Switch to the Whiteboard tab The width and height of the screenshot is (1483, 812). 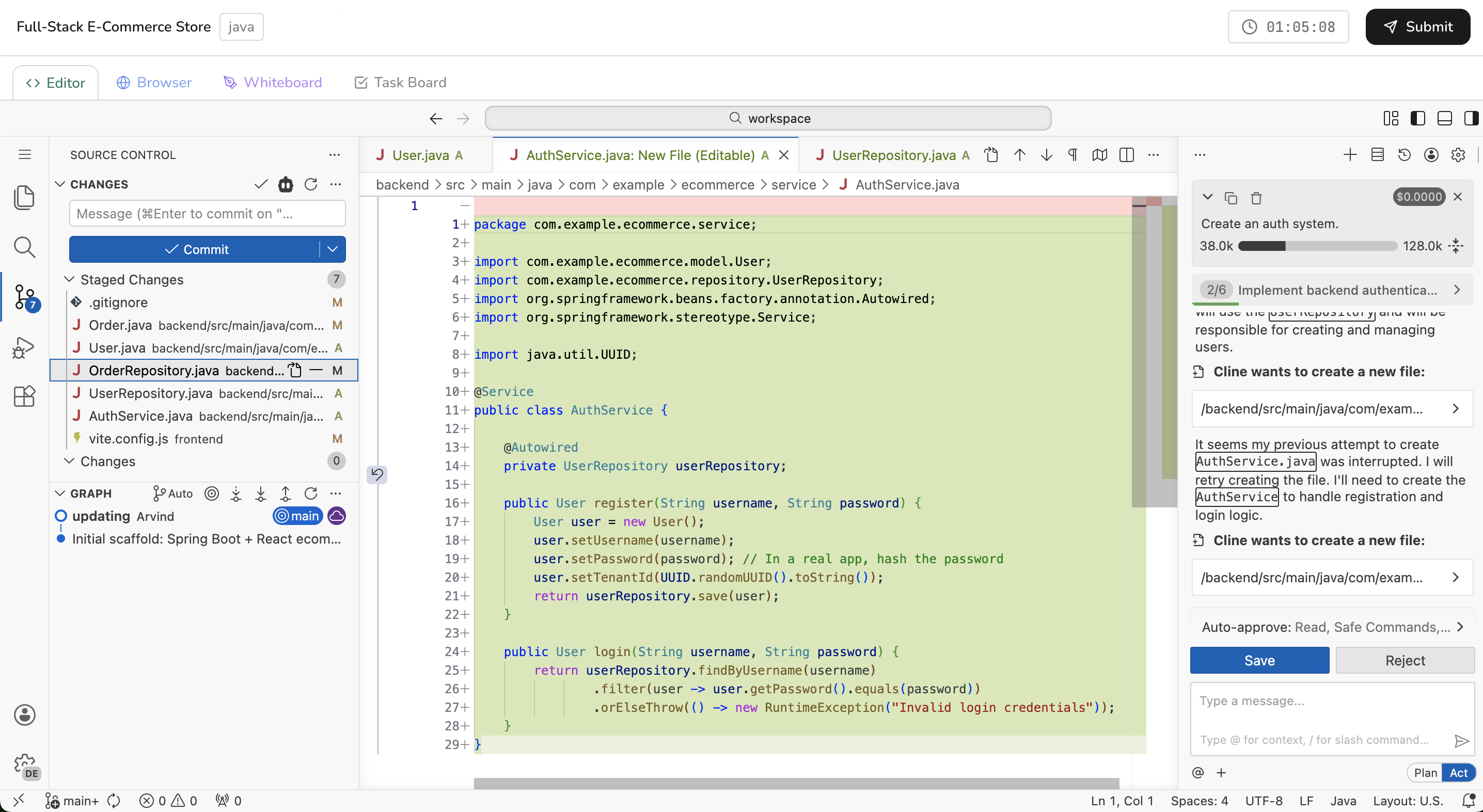coord(272,82)
